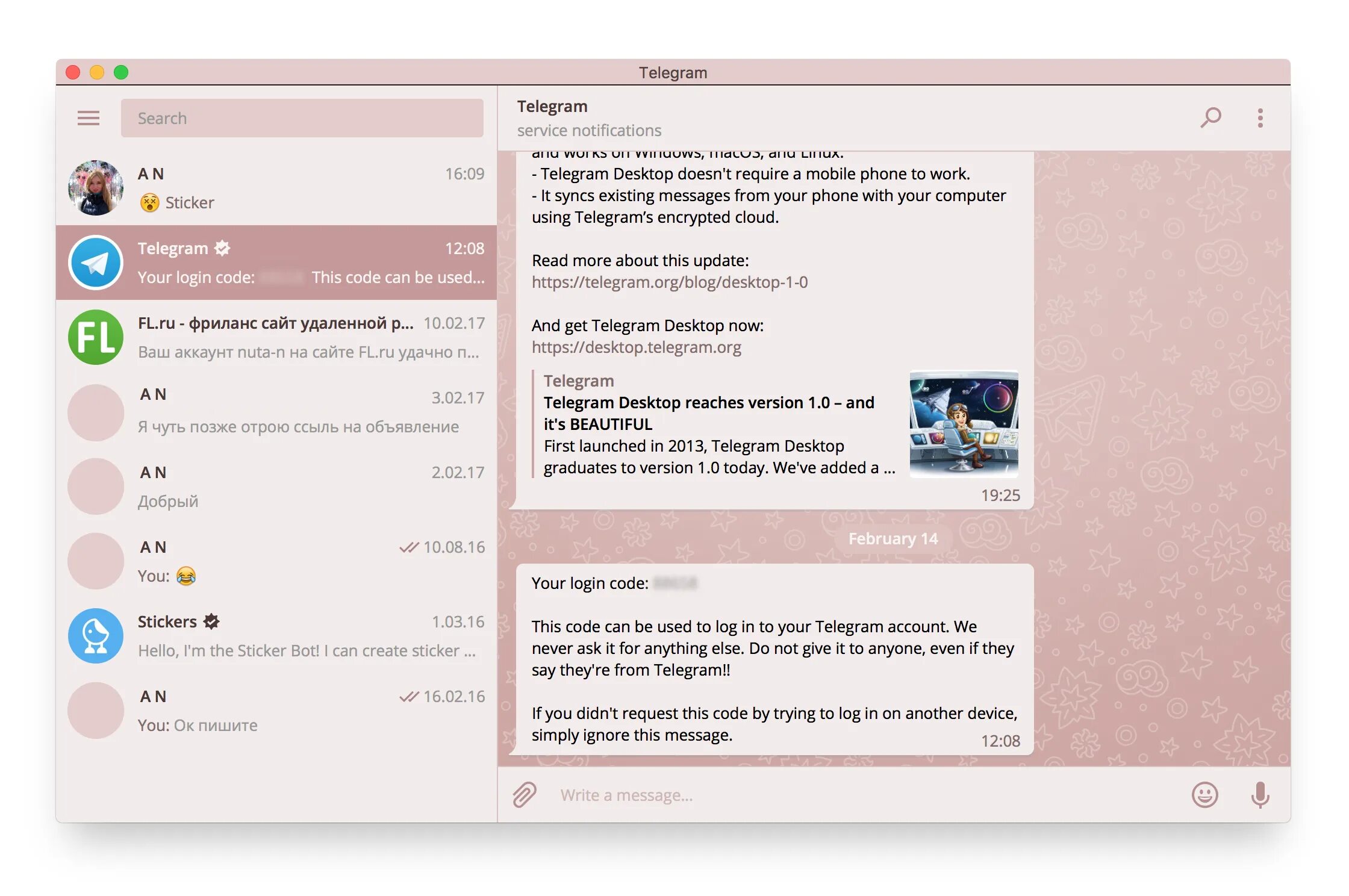Click the Stickers bot avatar icon
1349x896 pixels.
tap(96, 636)
